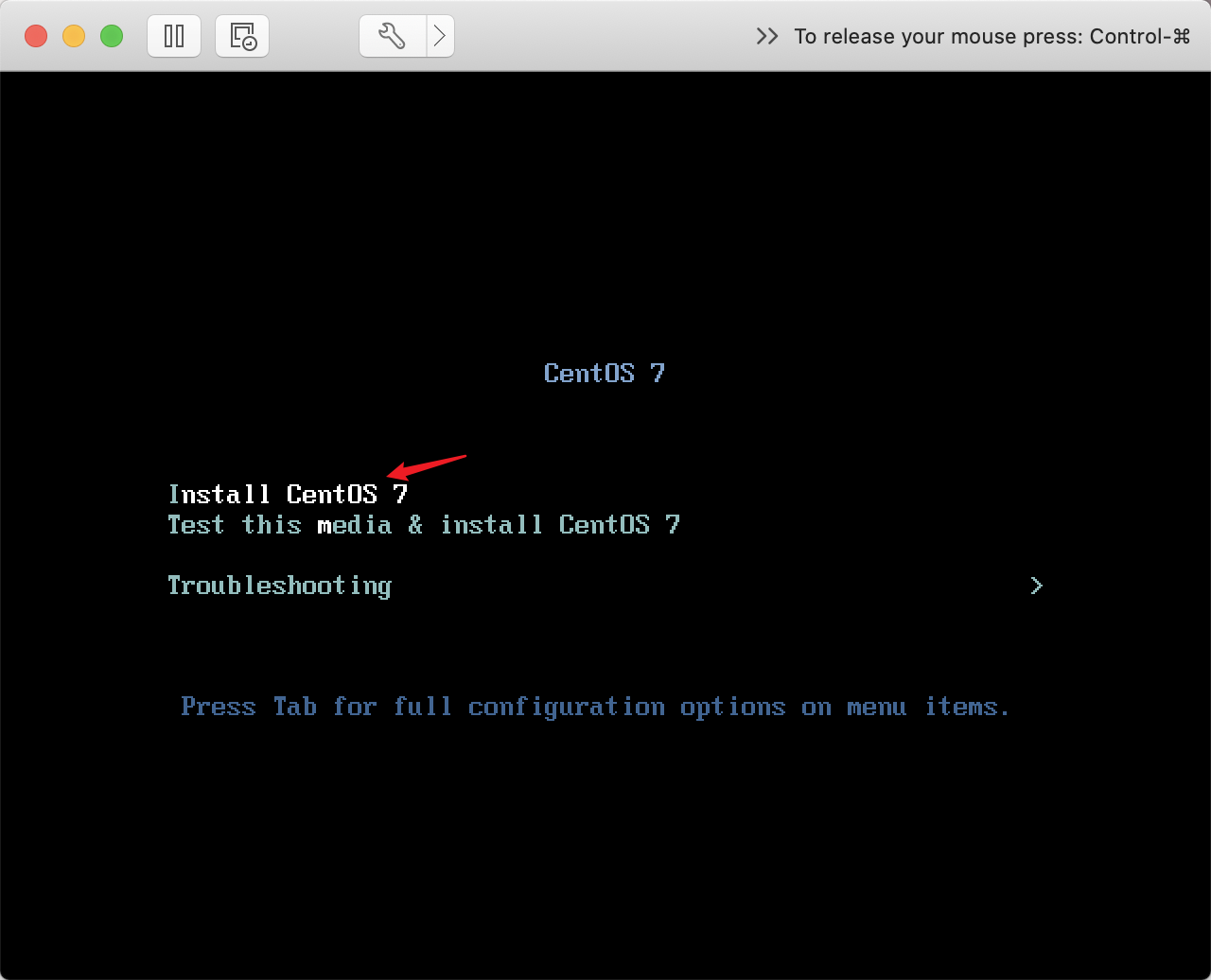1211x980 pixels.
Task: Select Test this media & install CentOS 7
Action: tap(424, 524)
